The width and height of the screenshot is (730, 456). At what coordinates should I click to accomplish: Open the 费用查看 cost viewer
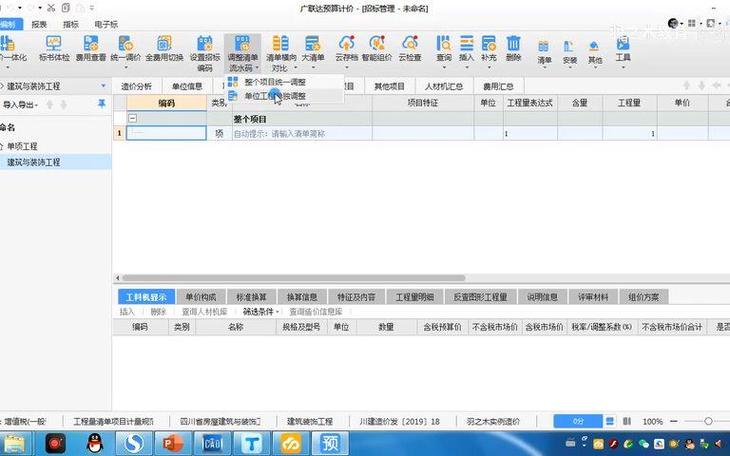[x=91, y=48]
